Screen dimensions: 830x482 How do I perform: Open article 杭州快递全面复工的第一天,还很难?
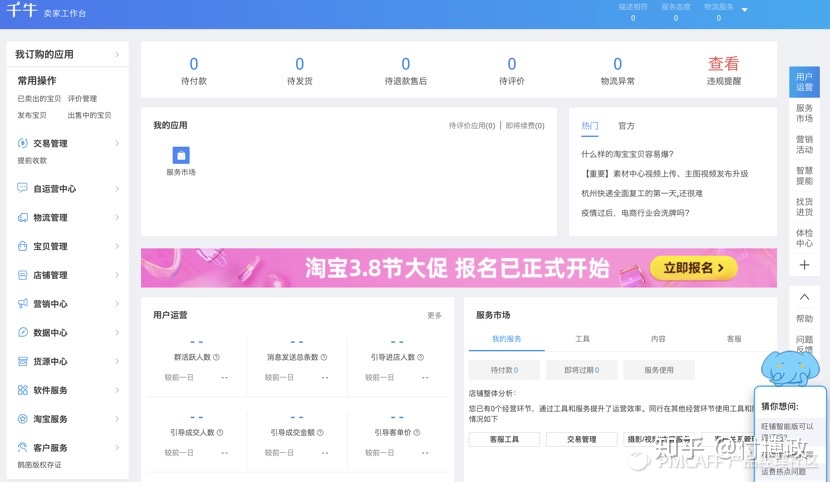[x=642, y=193]
